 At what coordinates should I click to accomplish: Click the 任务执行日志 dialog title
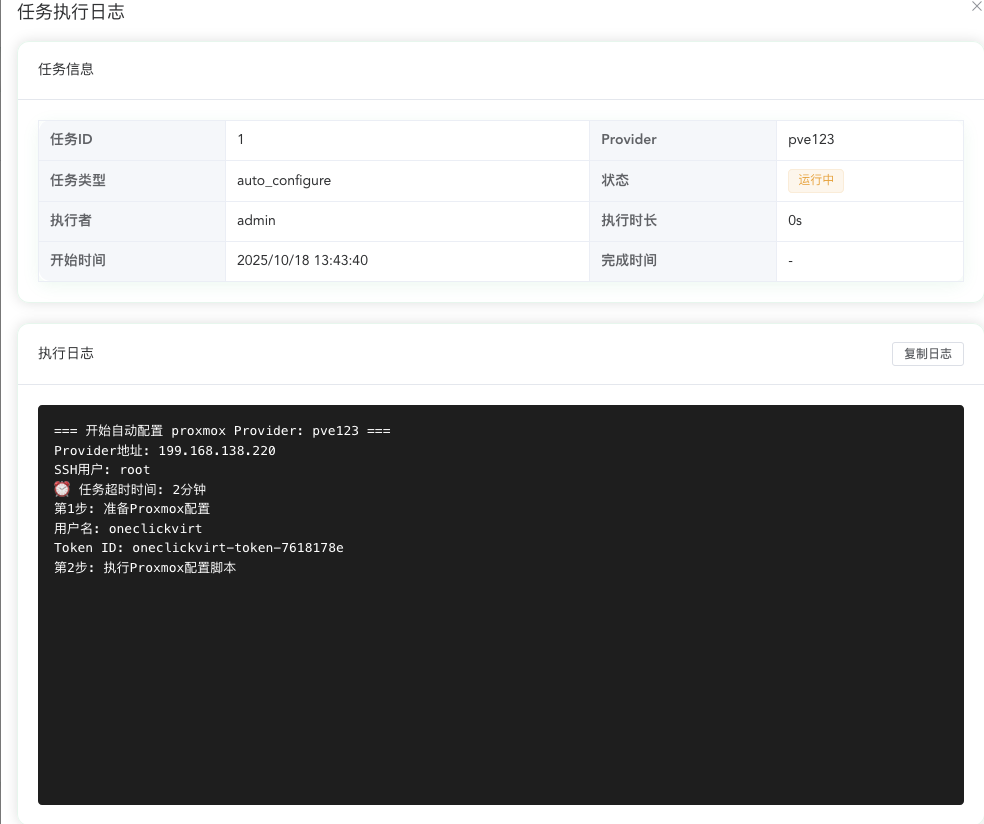click(x=71, y=12)
